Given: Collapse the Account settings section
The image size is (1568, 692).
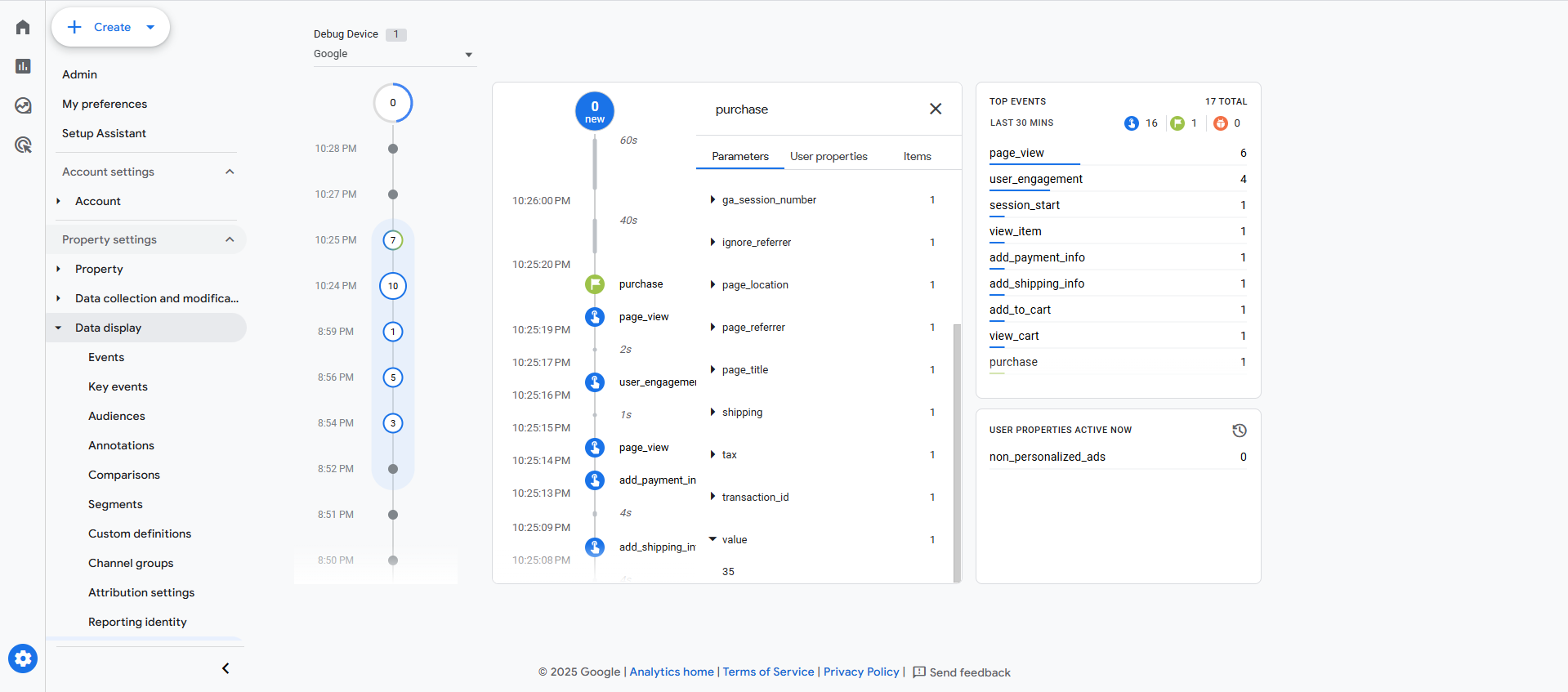Looking at the screenshot, I should tap(230, 172).
